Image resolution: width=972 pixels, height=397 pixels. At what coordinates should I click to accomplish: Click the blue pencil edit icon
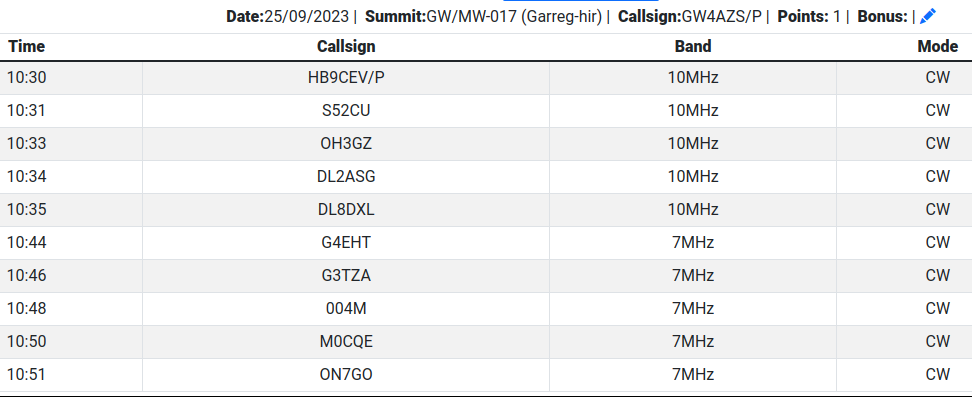(927, 17)
